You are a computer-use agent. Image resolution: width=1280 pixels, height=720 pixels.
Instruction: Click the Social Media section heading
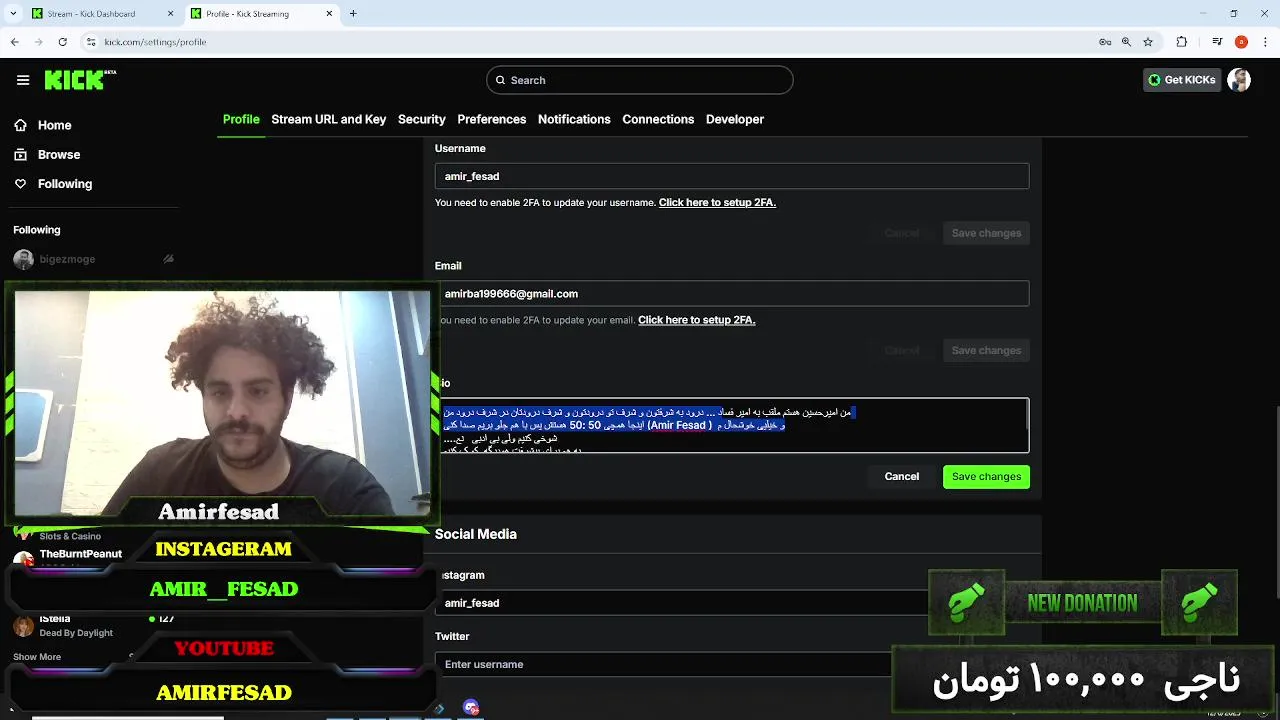coord(476,534)
